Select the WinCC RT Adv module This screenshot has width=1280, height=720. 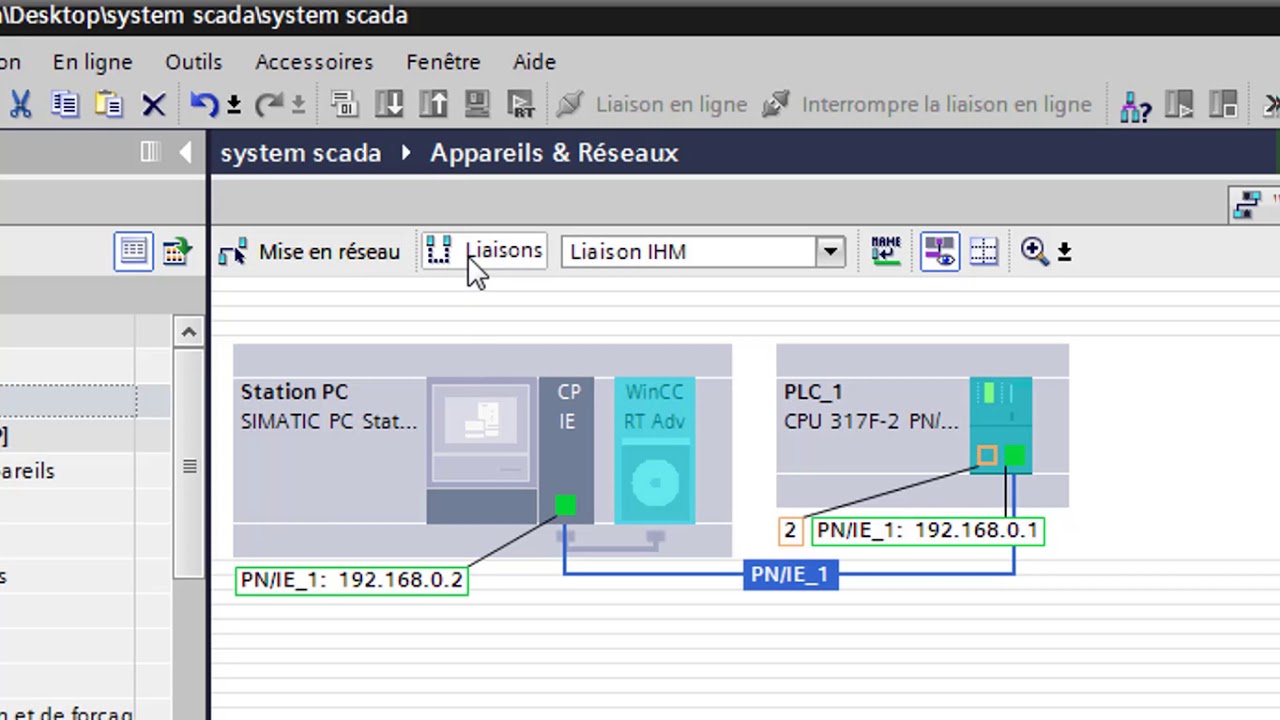(x=654, y=450)
